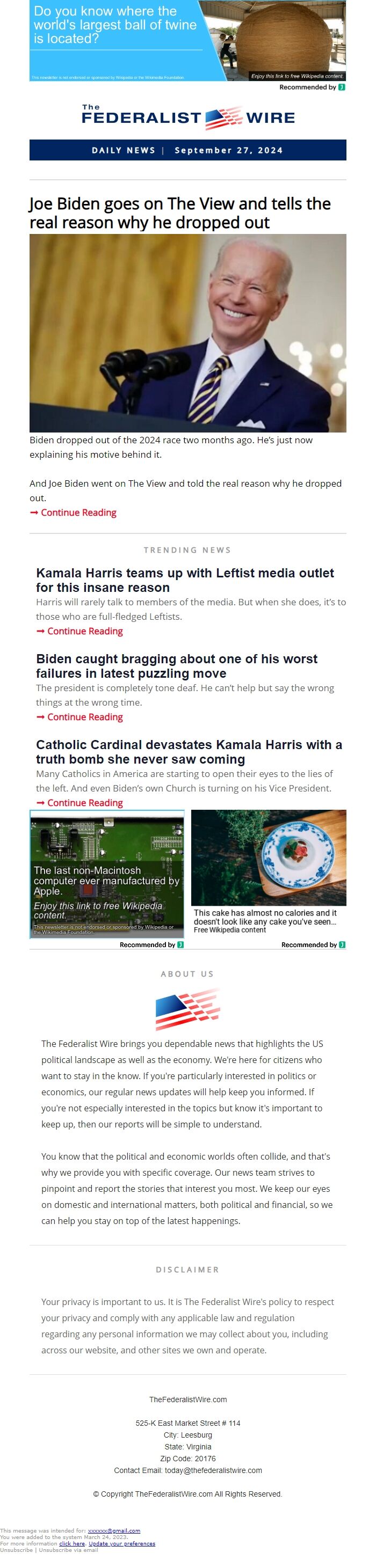
Task: Open headline 'Joe Biden goes on The View'
Action: coord(180,213)
